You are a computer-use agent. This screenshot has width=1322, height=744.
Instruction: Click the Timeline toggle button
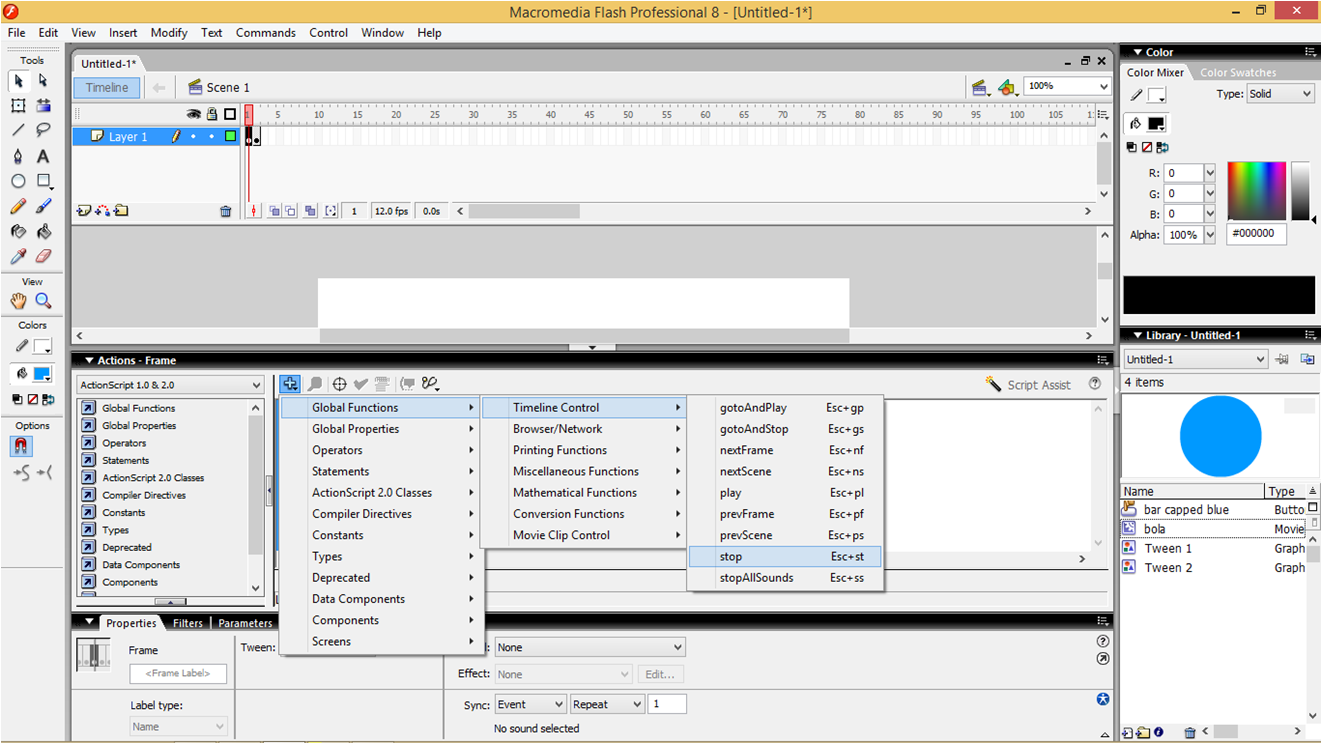(x=106, y=88)
